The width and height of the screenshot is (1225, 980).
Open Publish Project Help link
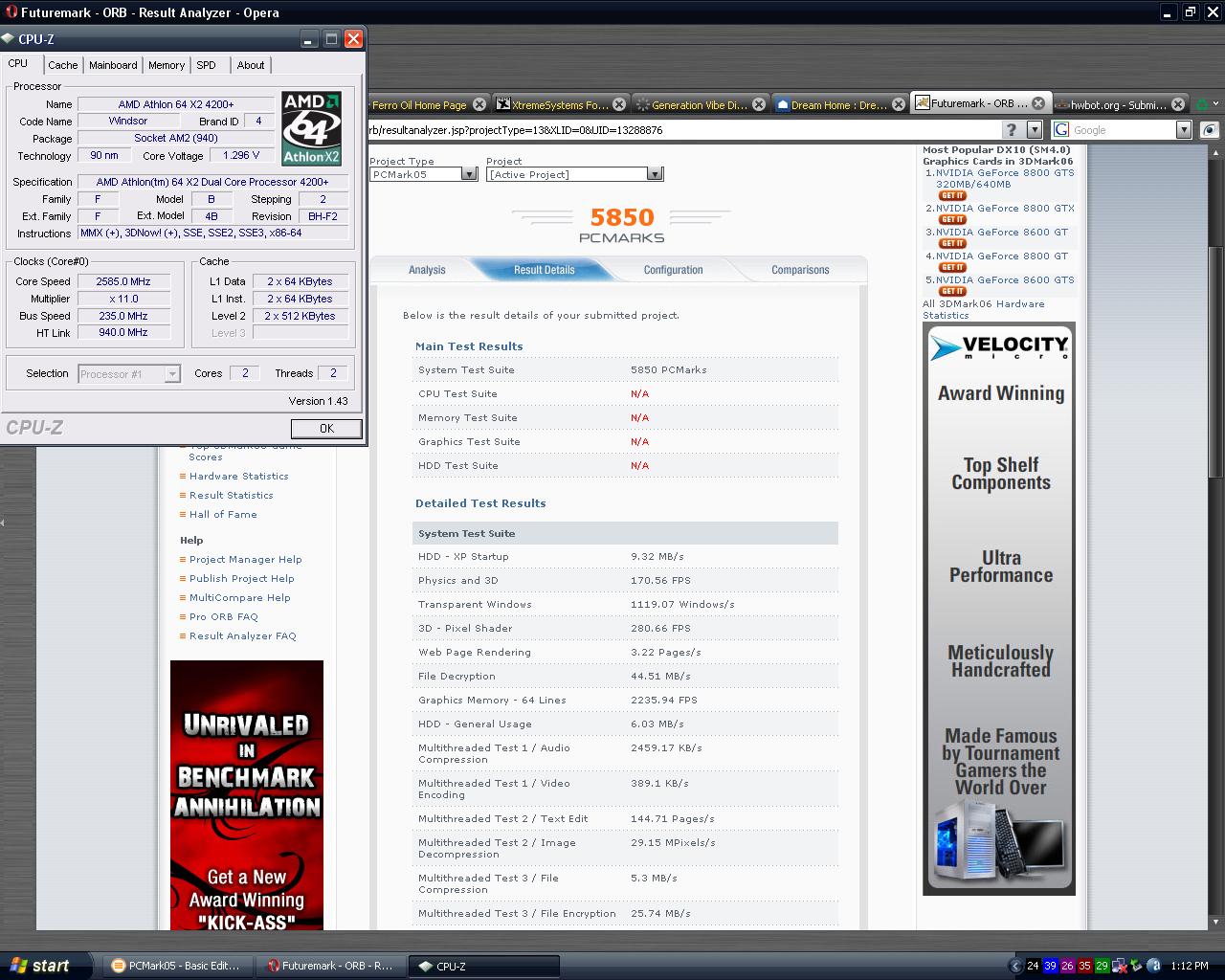coord(241,578)
